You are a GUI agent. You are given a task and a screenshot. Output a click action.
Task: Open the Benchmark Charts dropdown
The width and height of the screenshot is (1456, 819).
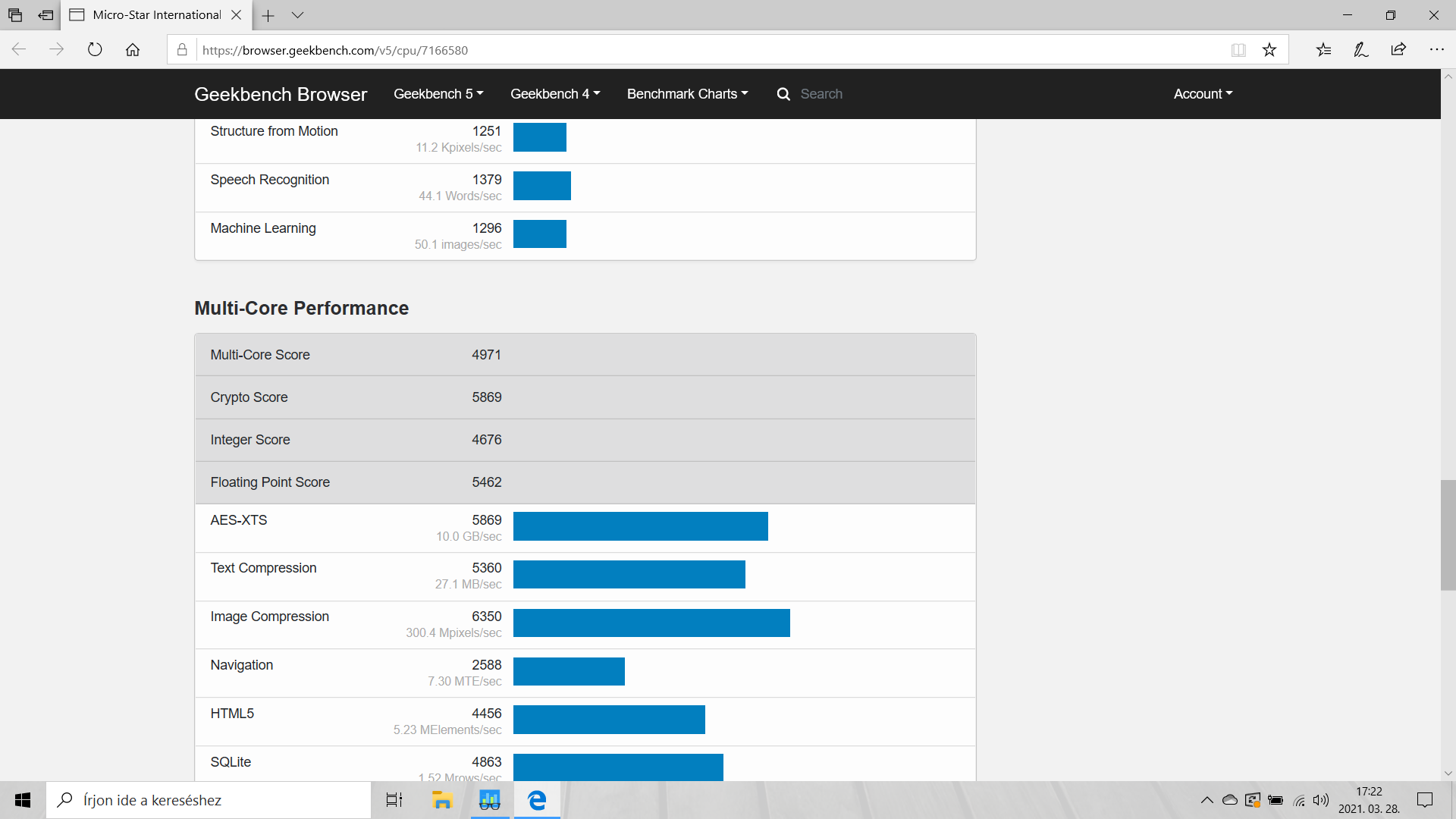point(687,94)
